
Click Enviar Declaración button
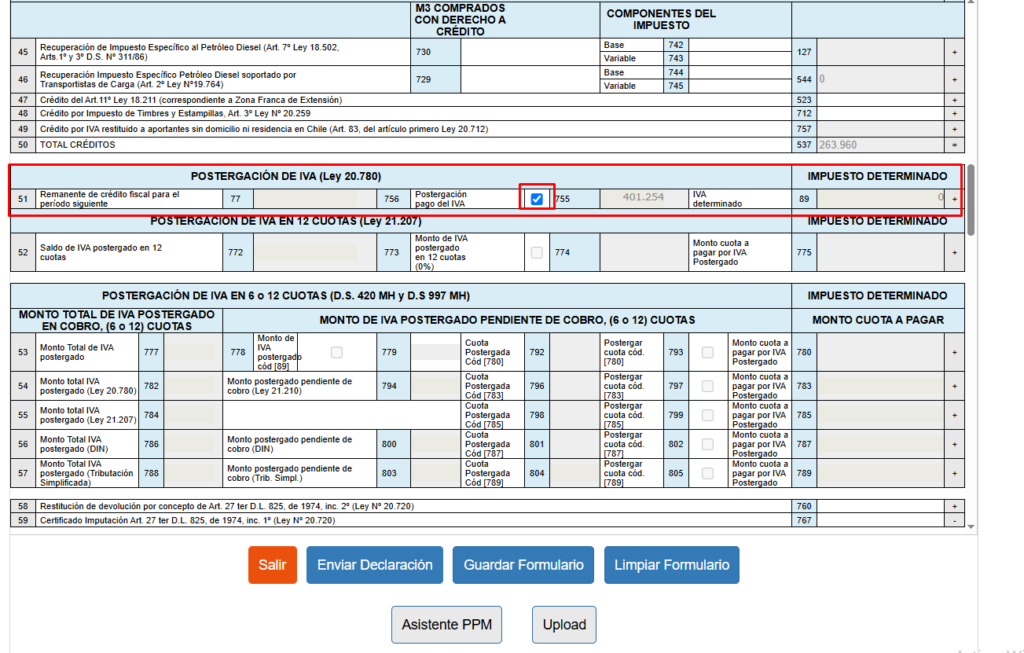click(x=375, y=565)
